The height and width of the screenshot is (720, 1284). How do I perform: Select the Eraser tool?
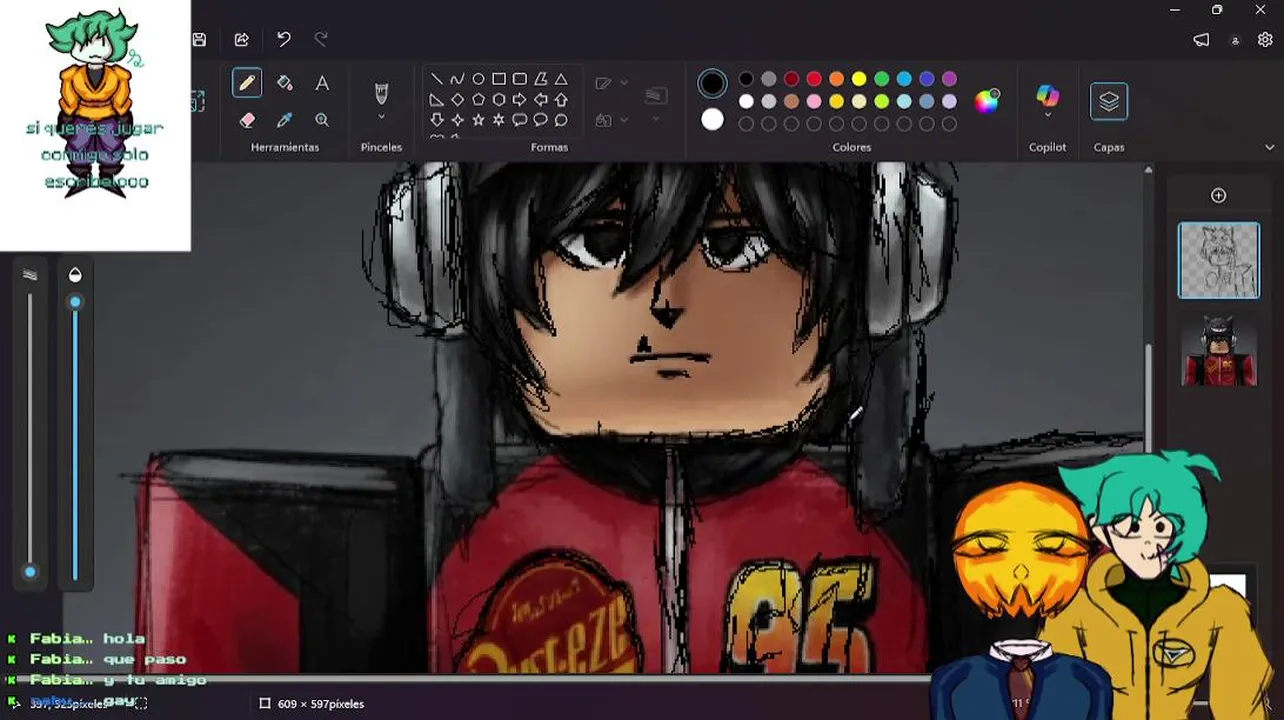click(247, 120)
